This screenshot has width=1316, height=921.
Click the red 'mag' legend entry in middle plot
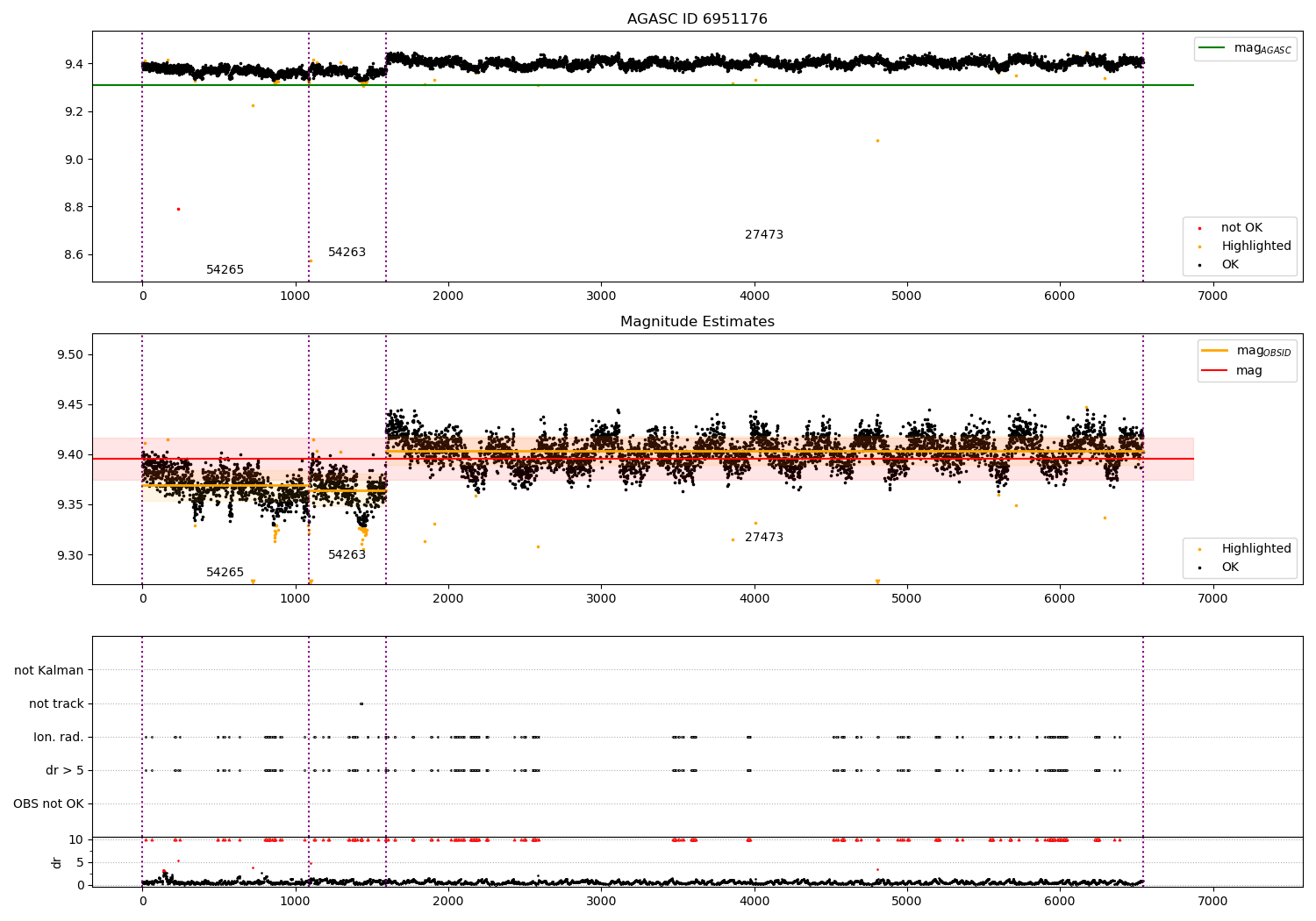[1249, 371]
